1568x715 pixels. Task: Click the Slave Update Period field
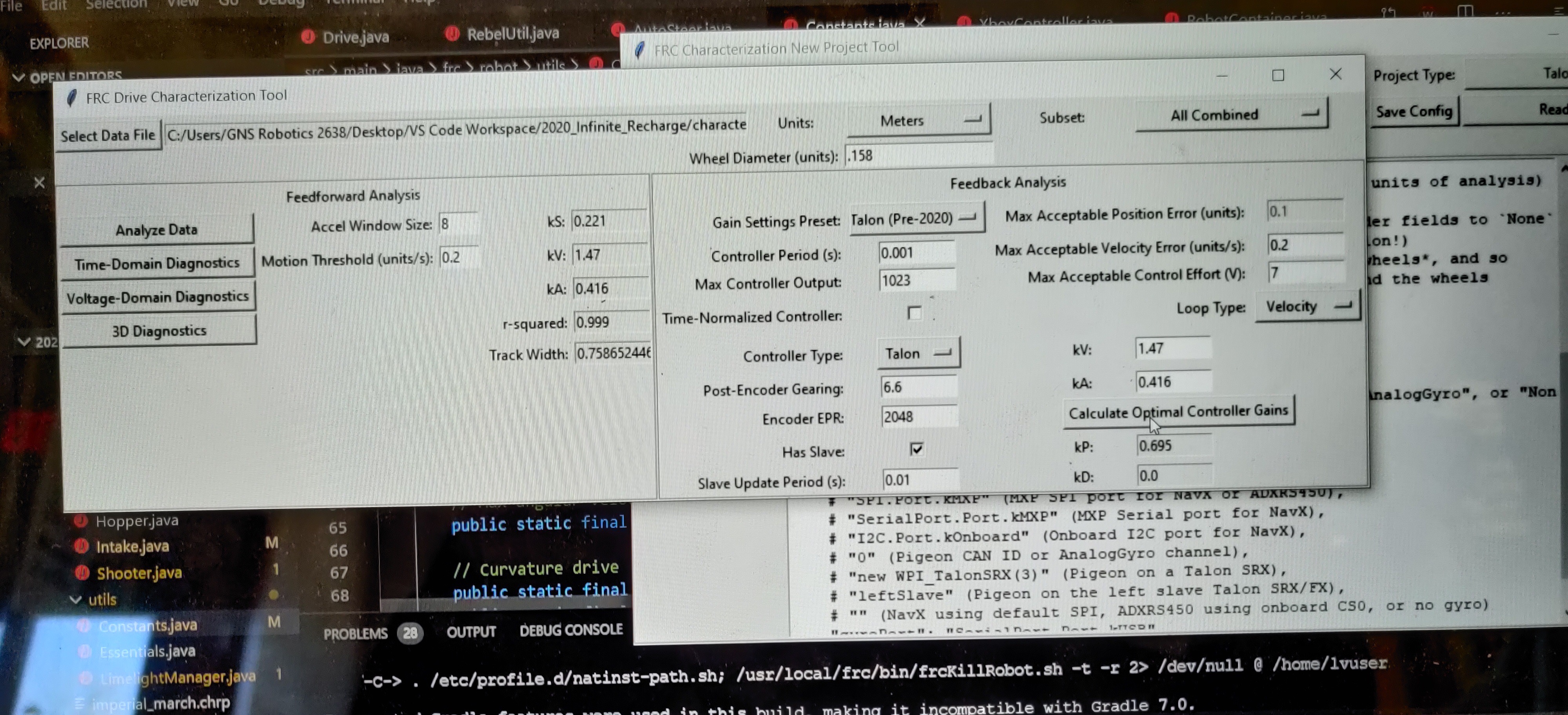(x=920, y=479)
